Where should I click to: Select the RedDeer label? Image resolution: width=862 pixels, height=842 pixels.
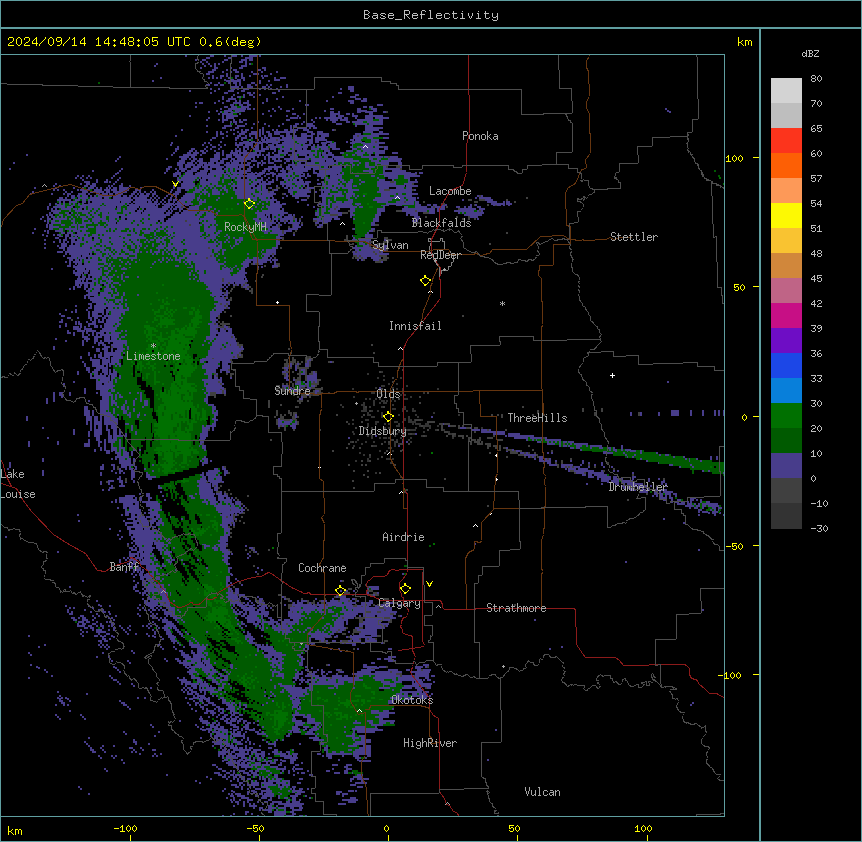click(x=440, y=255)
